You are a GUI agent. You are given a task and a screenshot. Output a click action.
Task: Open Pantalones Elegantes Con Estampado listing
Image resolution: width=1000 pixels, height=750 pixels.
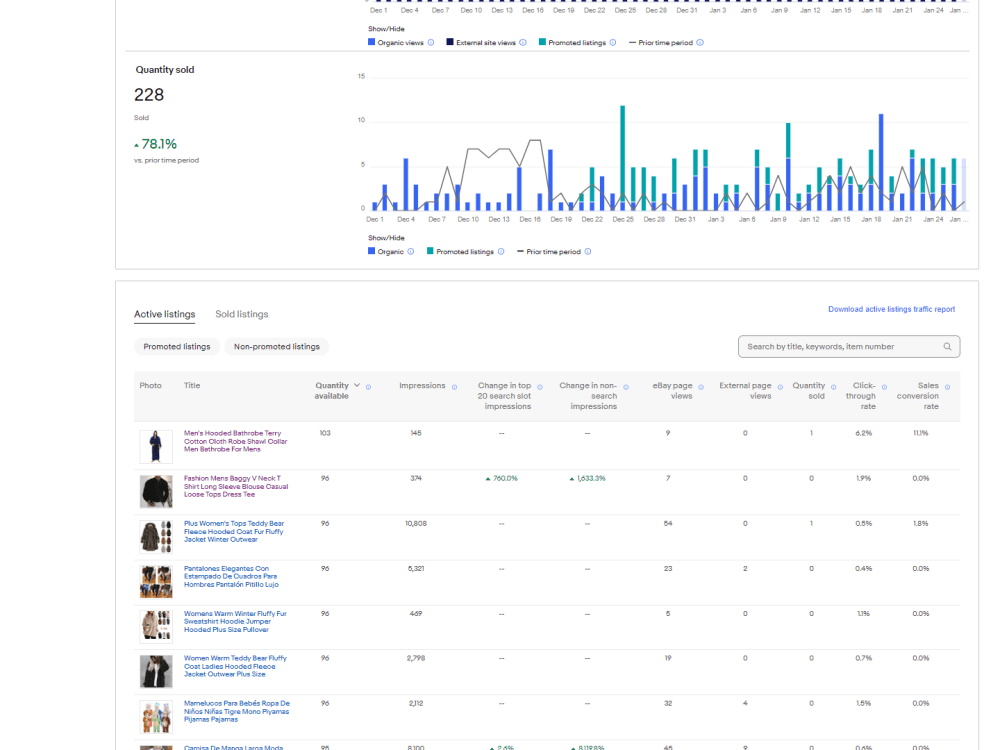tap(232, 577)
